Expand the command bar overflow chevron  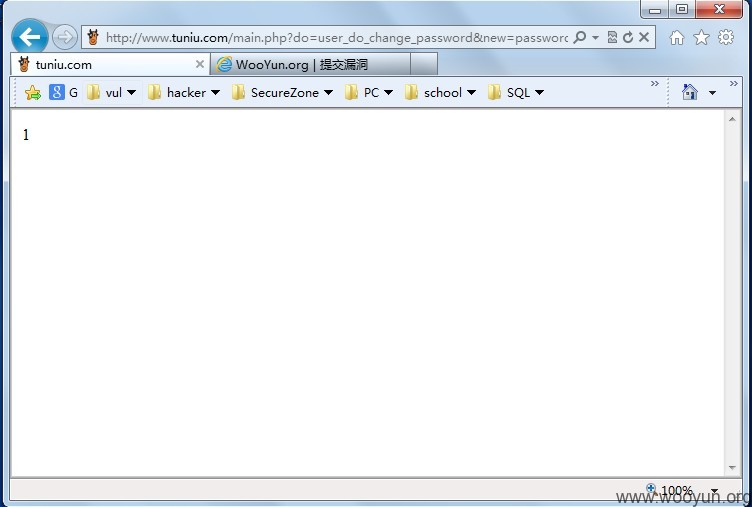pos(733,84)
